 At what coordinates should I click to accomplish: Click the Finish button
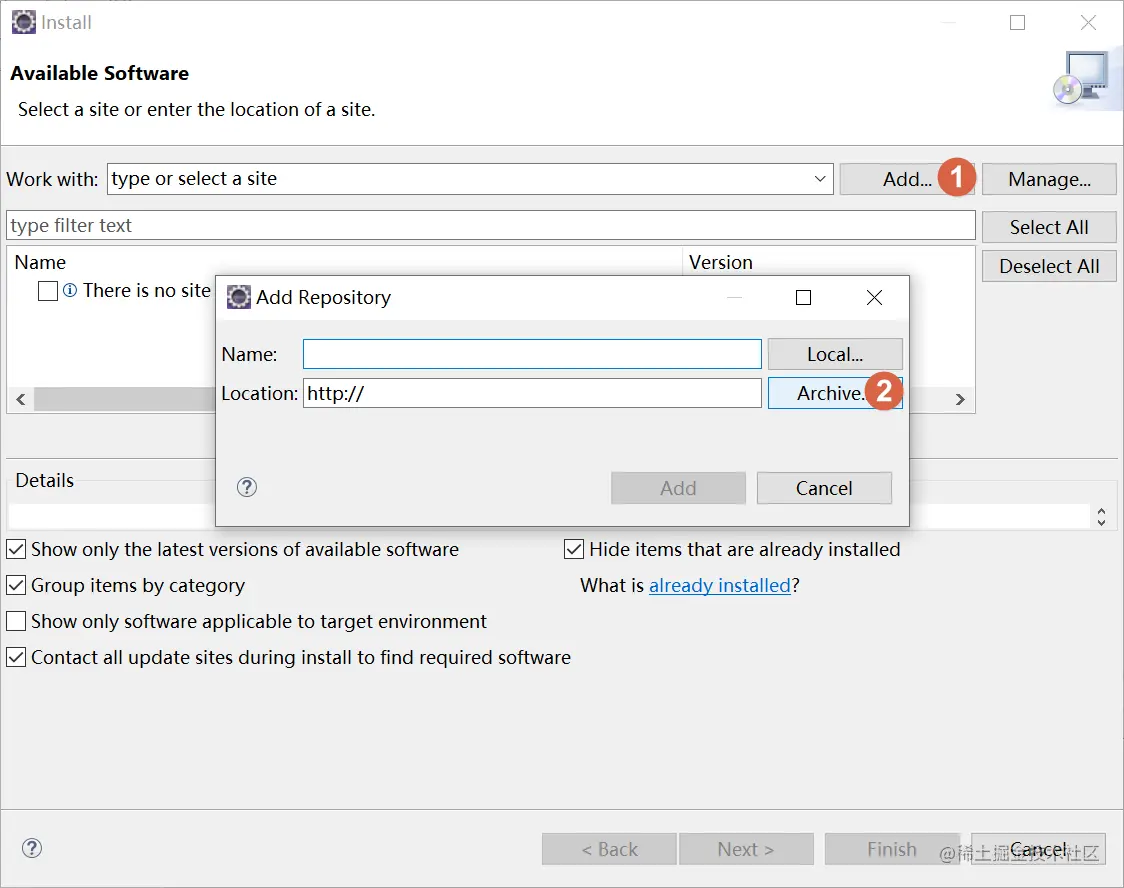pyautogui.click(x=892, y=849)
